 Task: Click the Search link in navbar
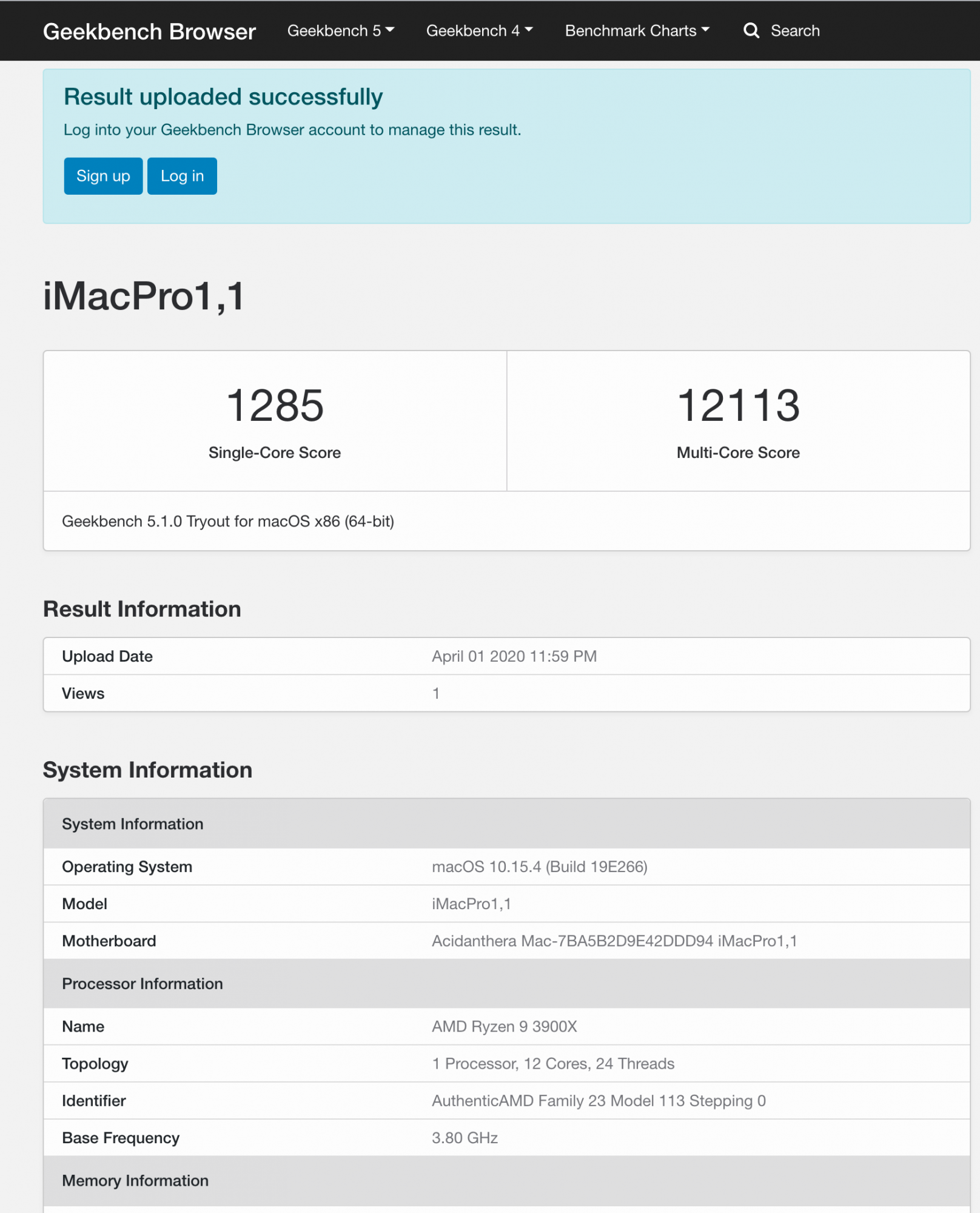click(795, 31)
